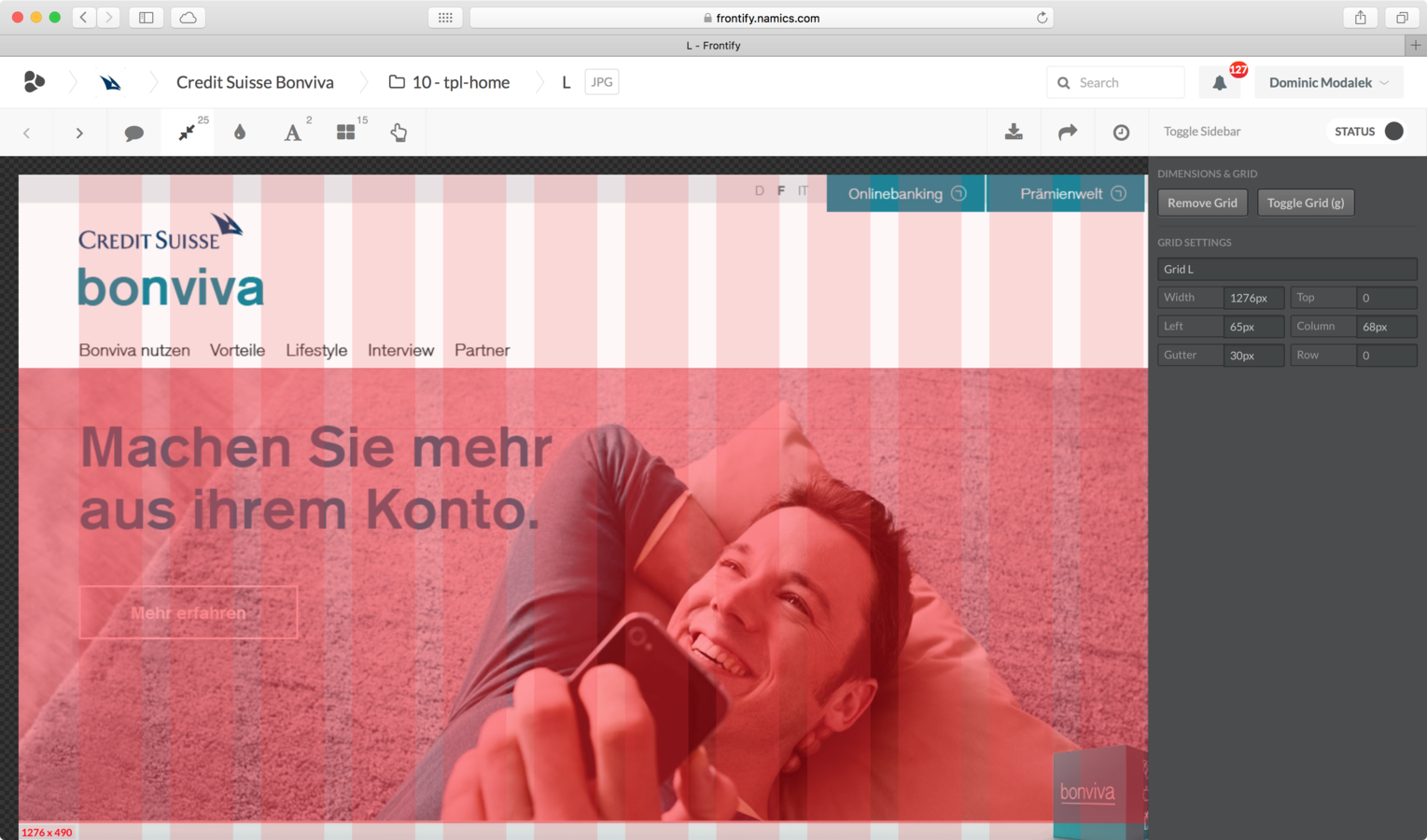Viewport: 1427px width, 840px height.
Task: Click Bonviva nutzen nav item
Action: [134, 350]
